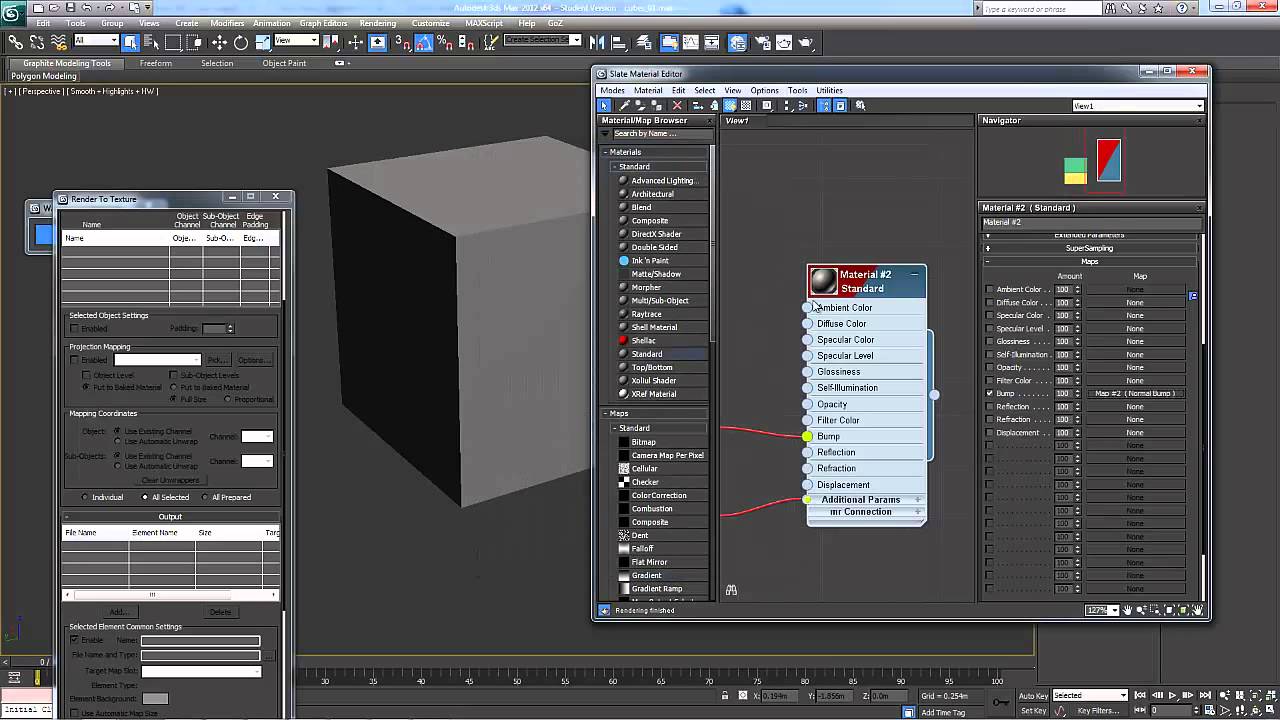1280x720 pixels.
Task: Click the Add Time Tag label
Action: click(x=943, y=712)
